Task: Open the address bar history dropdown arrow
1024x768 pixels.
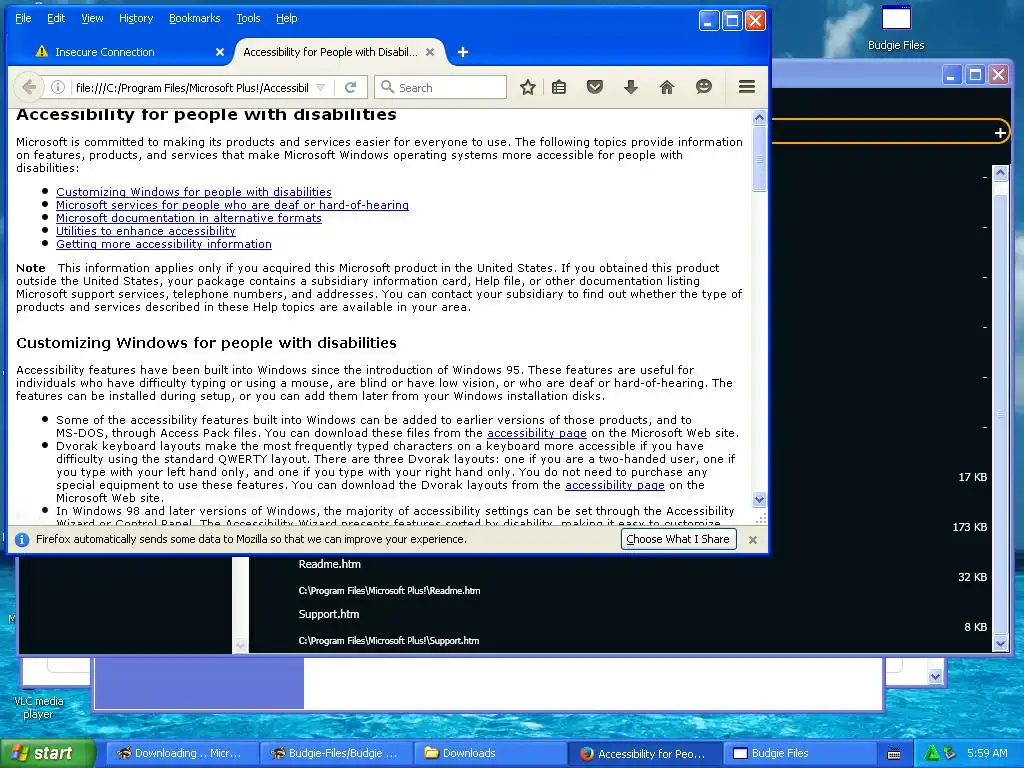Action: tap(321, 88)
